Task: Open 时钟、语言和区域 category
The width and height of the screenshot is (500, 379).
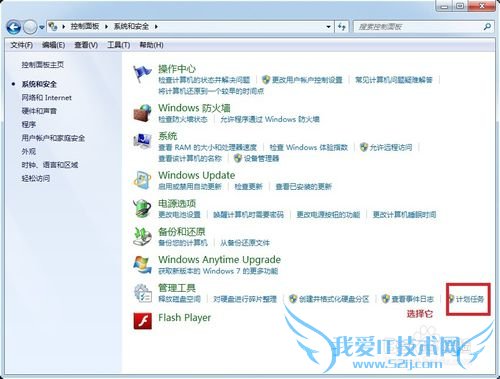Action: tap(50, 165)
